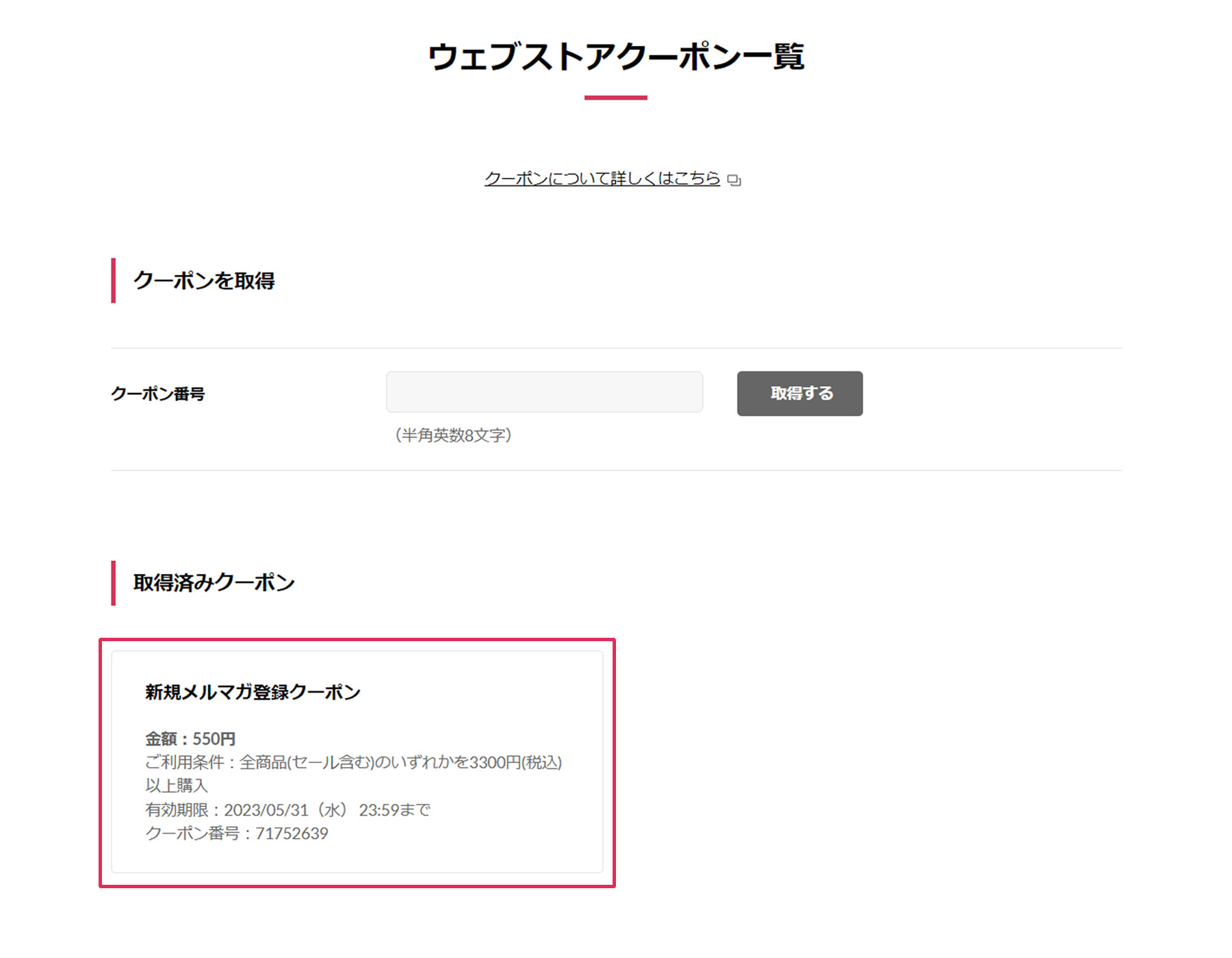Click the 有効期限 2023/05/31 expiry line
1232x958 pixels.
tap(287, 810)
